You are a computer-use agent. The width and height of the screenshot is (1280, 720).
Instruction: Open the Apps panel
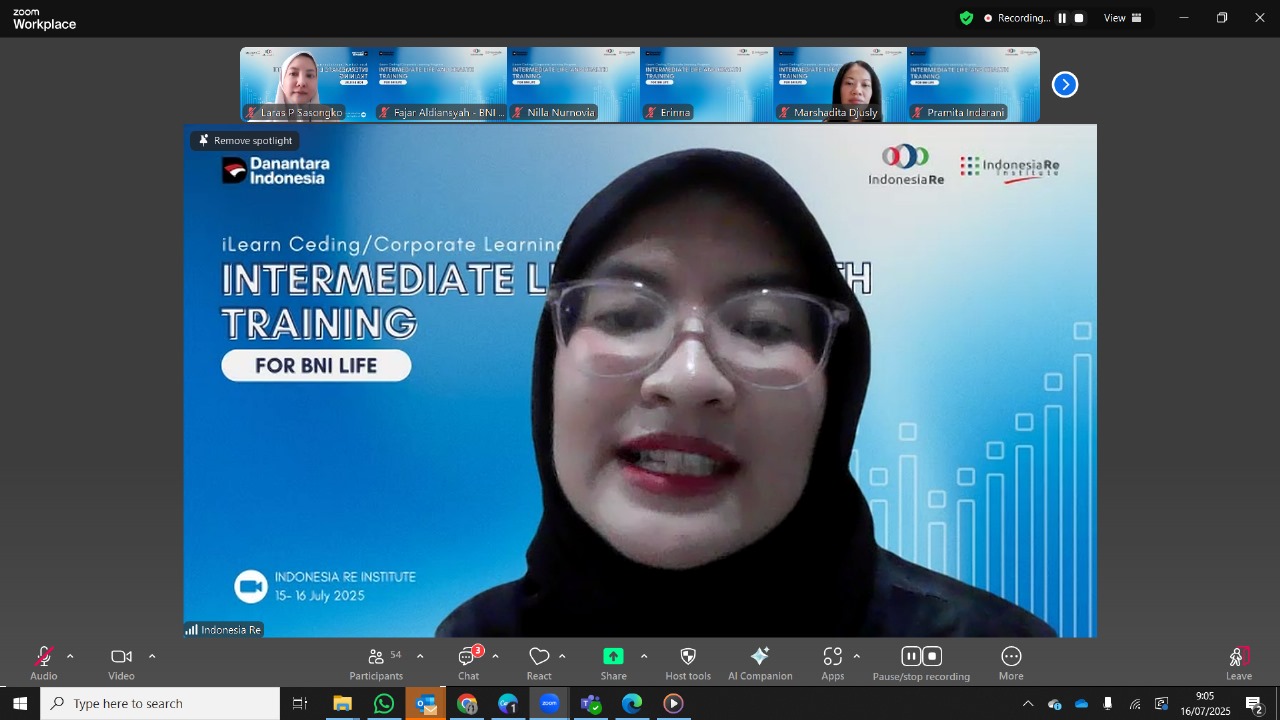[833, 663]
